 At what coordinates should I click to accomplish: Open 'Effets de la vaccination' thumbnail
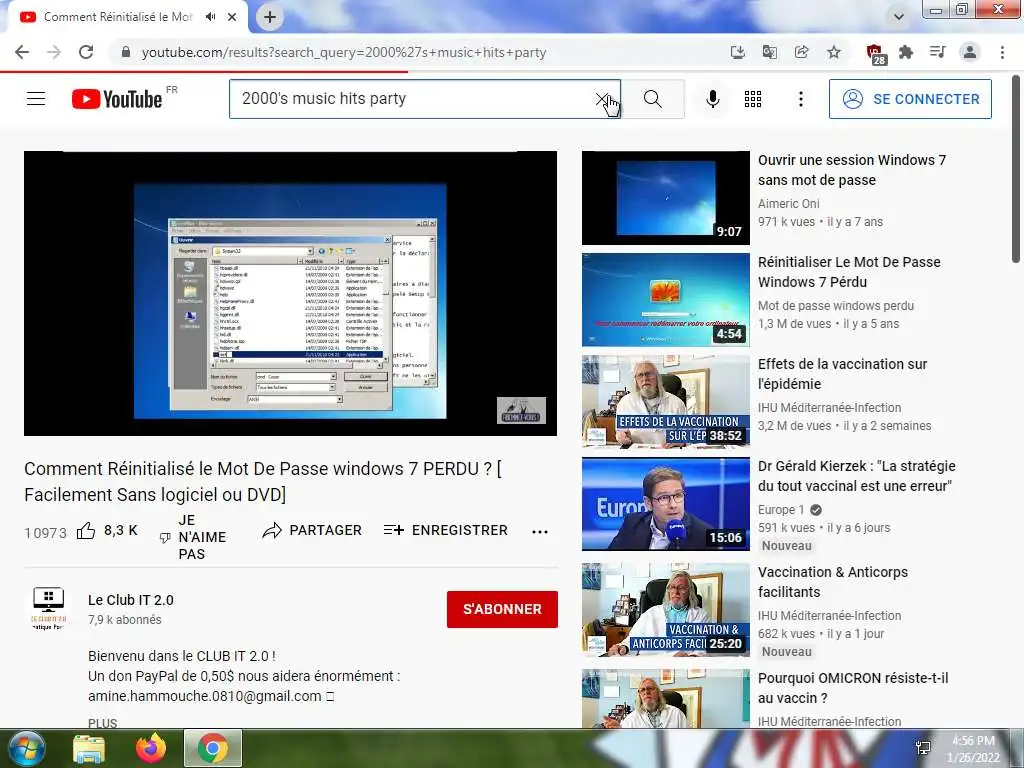point(665,402)
